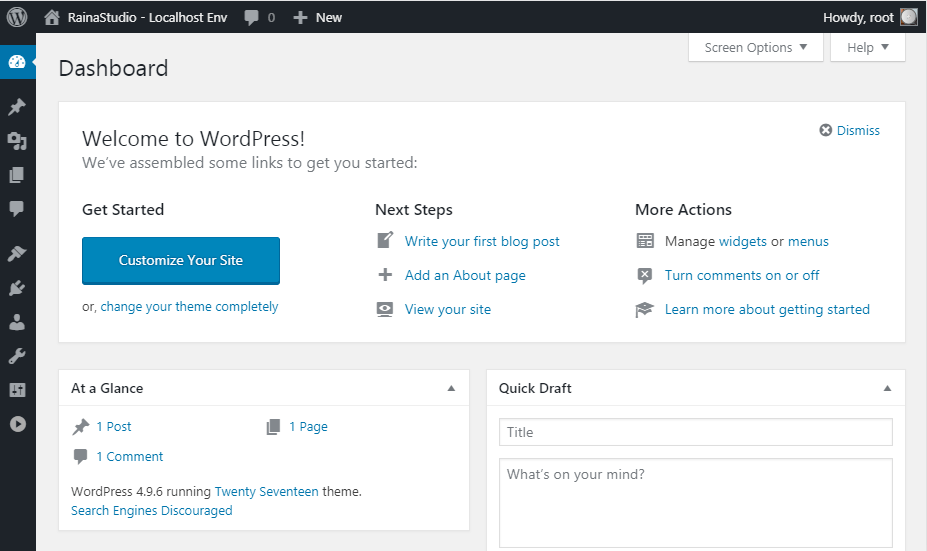Click the Welcome to WordPress! heading
Image resolution: width=927 pixels, height=551 pixels.
pyautogui.click(x=193, y=139)
